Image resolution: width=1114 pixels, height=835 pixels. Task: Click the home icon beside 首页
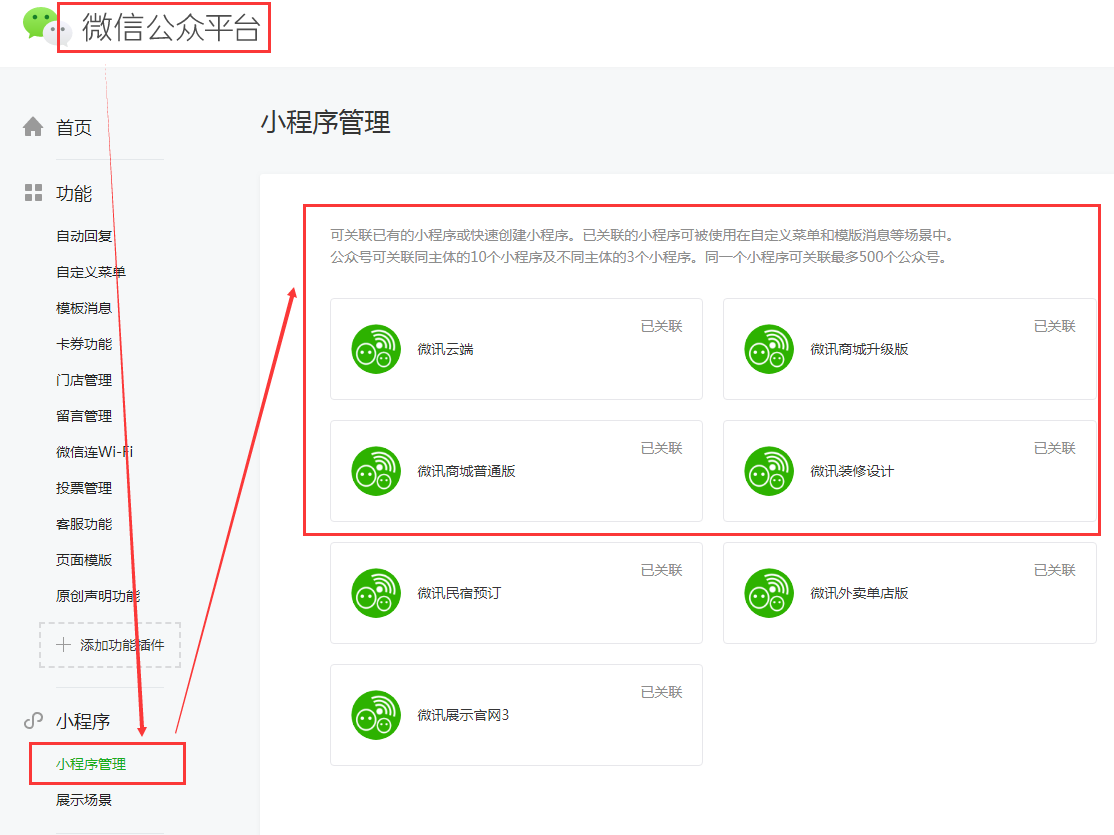tap(33, 127)
